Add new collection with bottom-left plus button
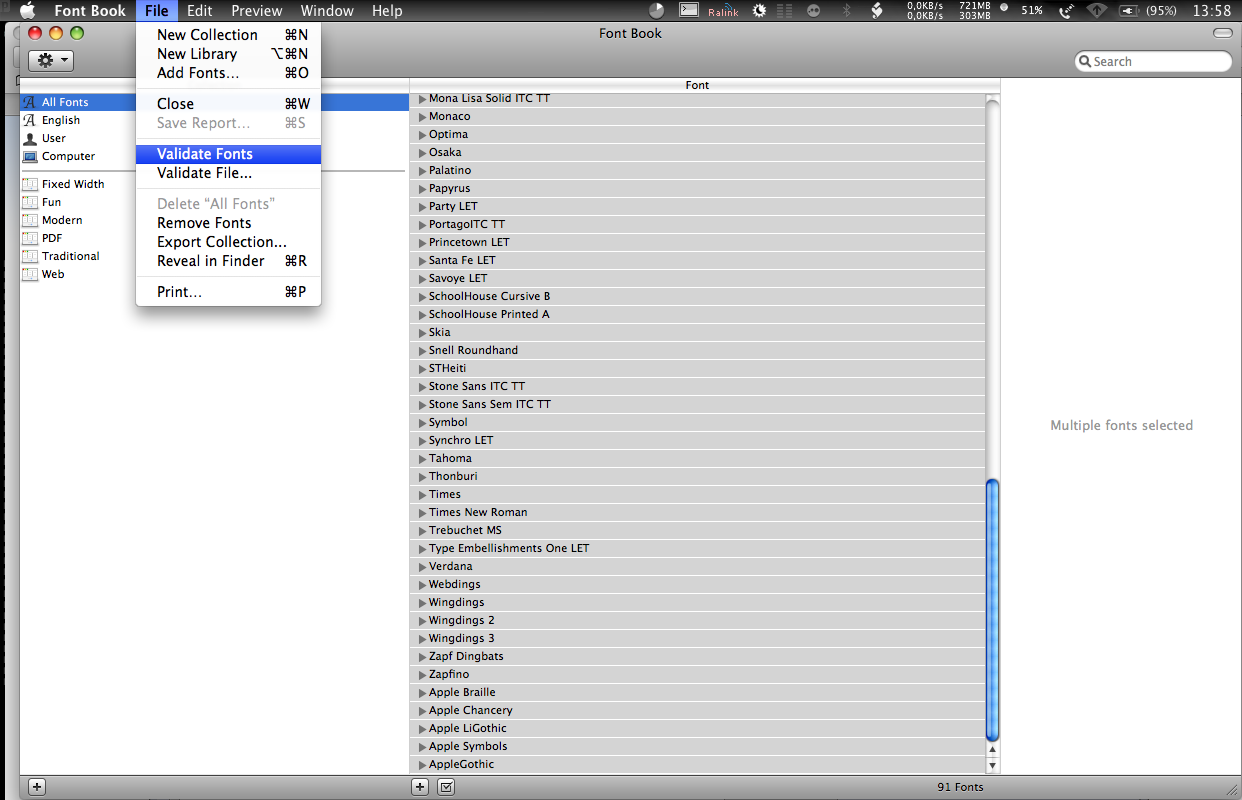The image size is (1242, 800). (x=36, y=787)
